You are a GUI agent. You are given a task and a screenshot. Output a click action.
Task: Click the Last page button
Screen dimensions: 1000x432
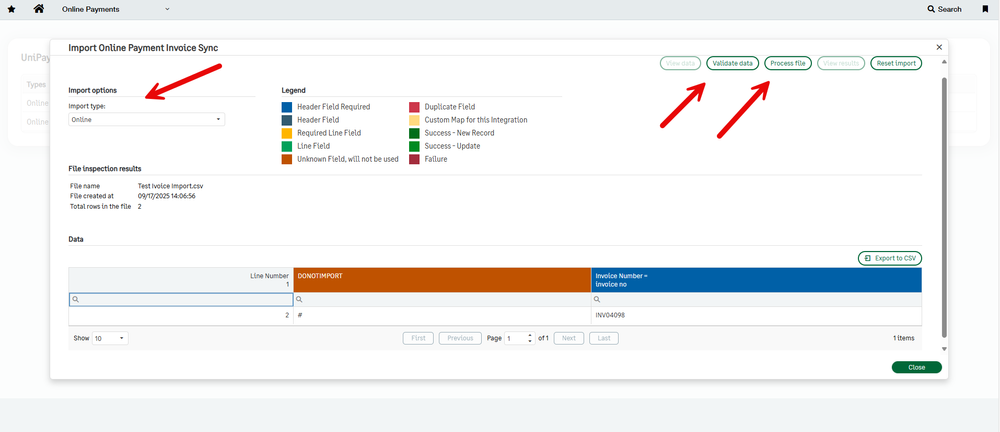(x=604, y=338)
